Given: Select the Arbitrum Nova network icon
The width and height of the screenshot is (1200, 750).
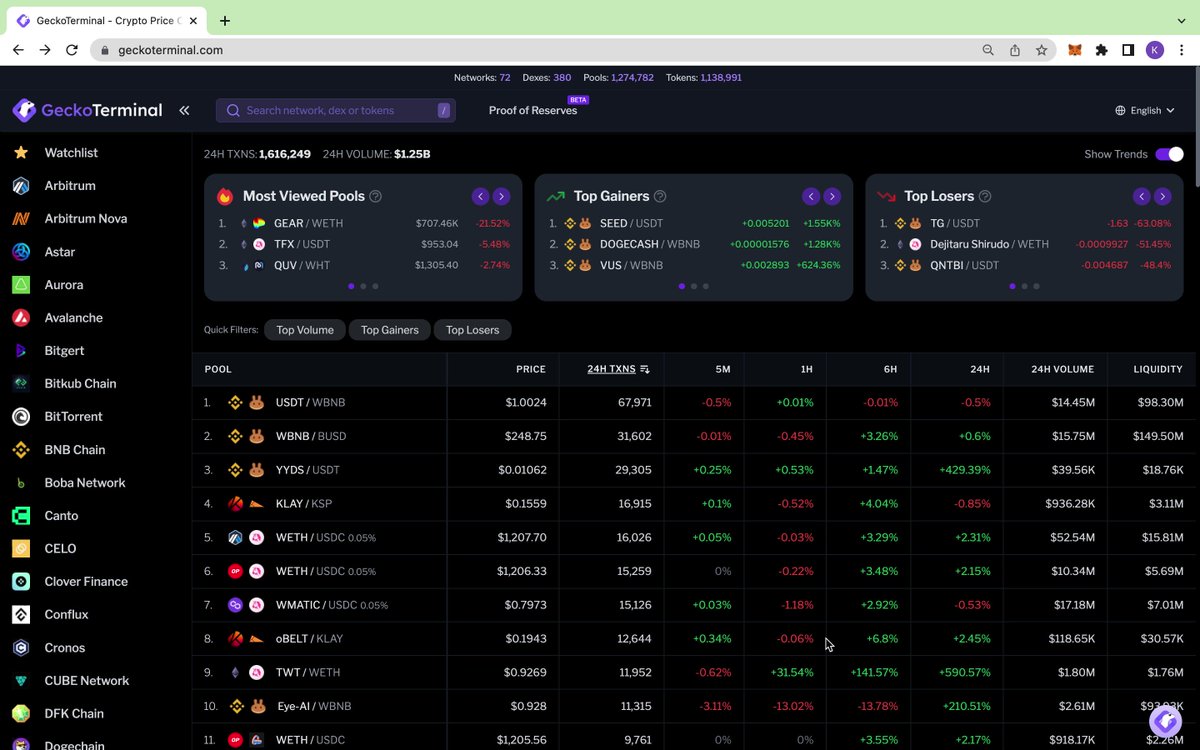Looking at the screenshot, I should pyautogui.click(x=21, y=219).
